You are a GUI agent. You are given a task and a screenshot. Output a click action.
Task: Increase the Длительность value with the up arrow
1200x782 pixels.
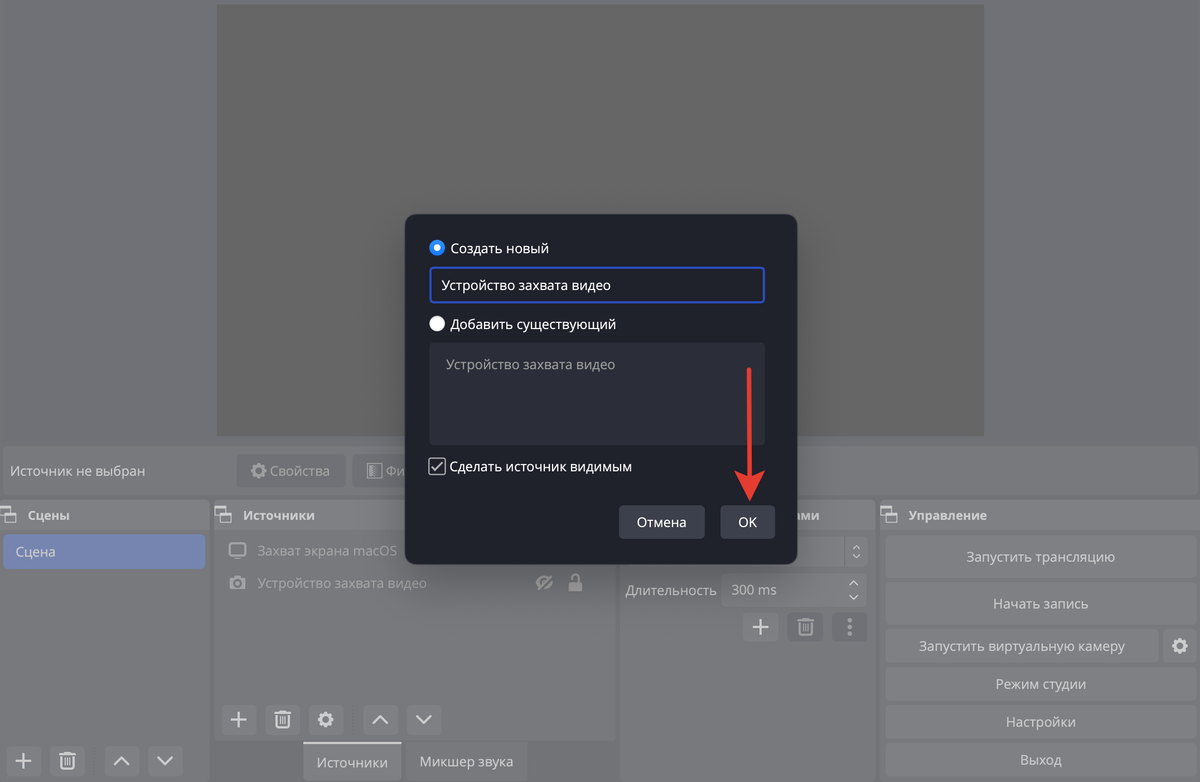pyautogui.click(x=853, y=583)
